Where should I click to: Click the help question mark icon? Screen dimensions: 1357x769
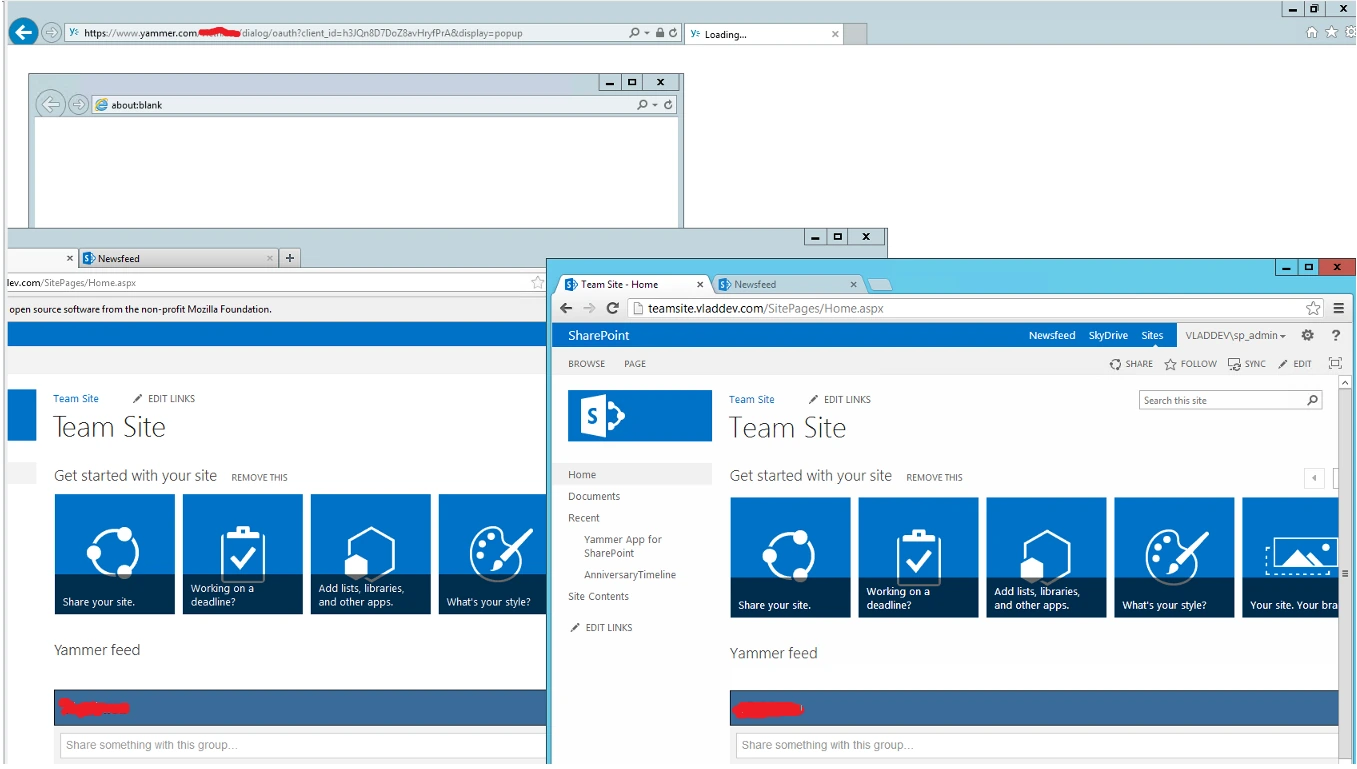click(1335, 335)
